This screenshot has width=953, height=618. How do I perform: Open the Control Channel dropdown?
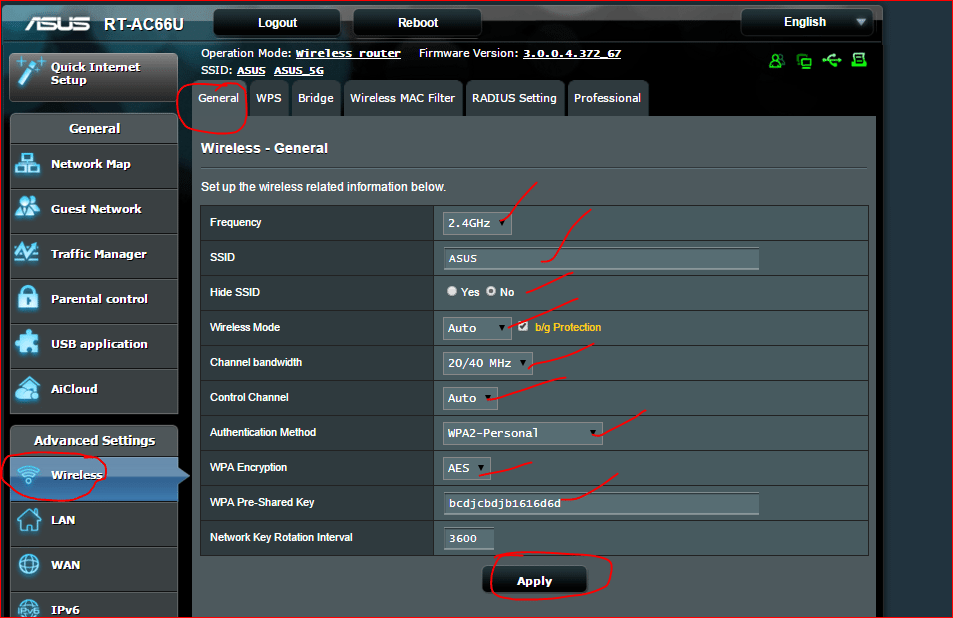tap(470, 398)
